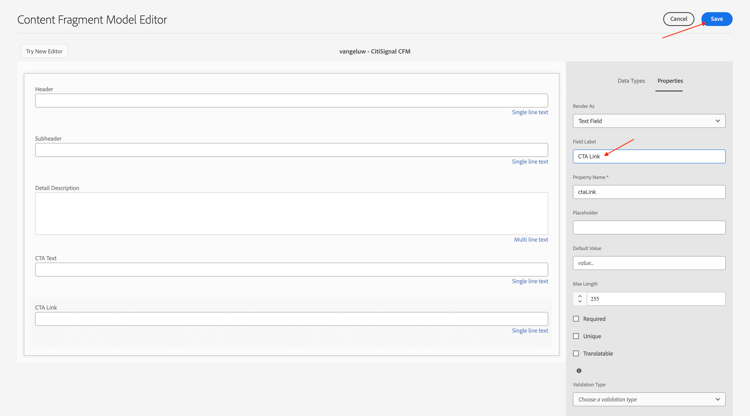Screen dimensions: 750x416
Task: Click the Cancel button
Action: click(678, 19)
